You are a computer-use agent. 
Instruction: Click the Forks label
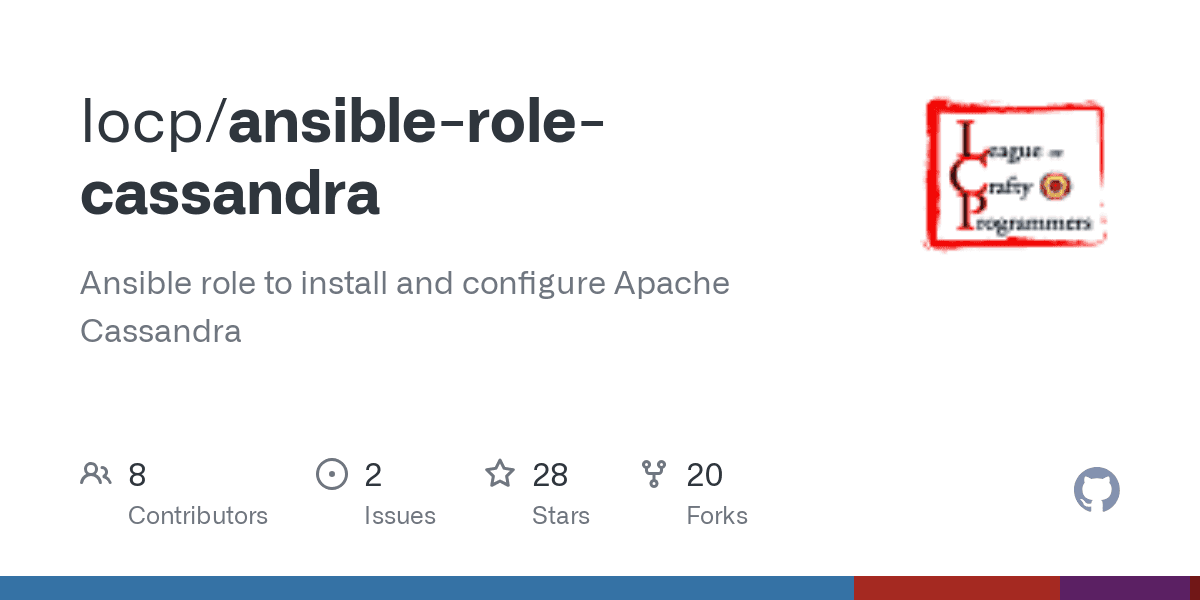click(x=717, y=516)
